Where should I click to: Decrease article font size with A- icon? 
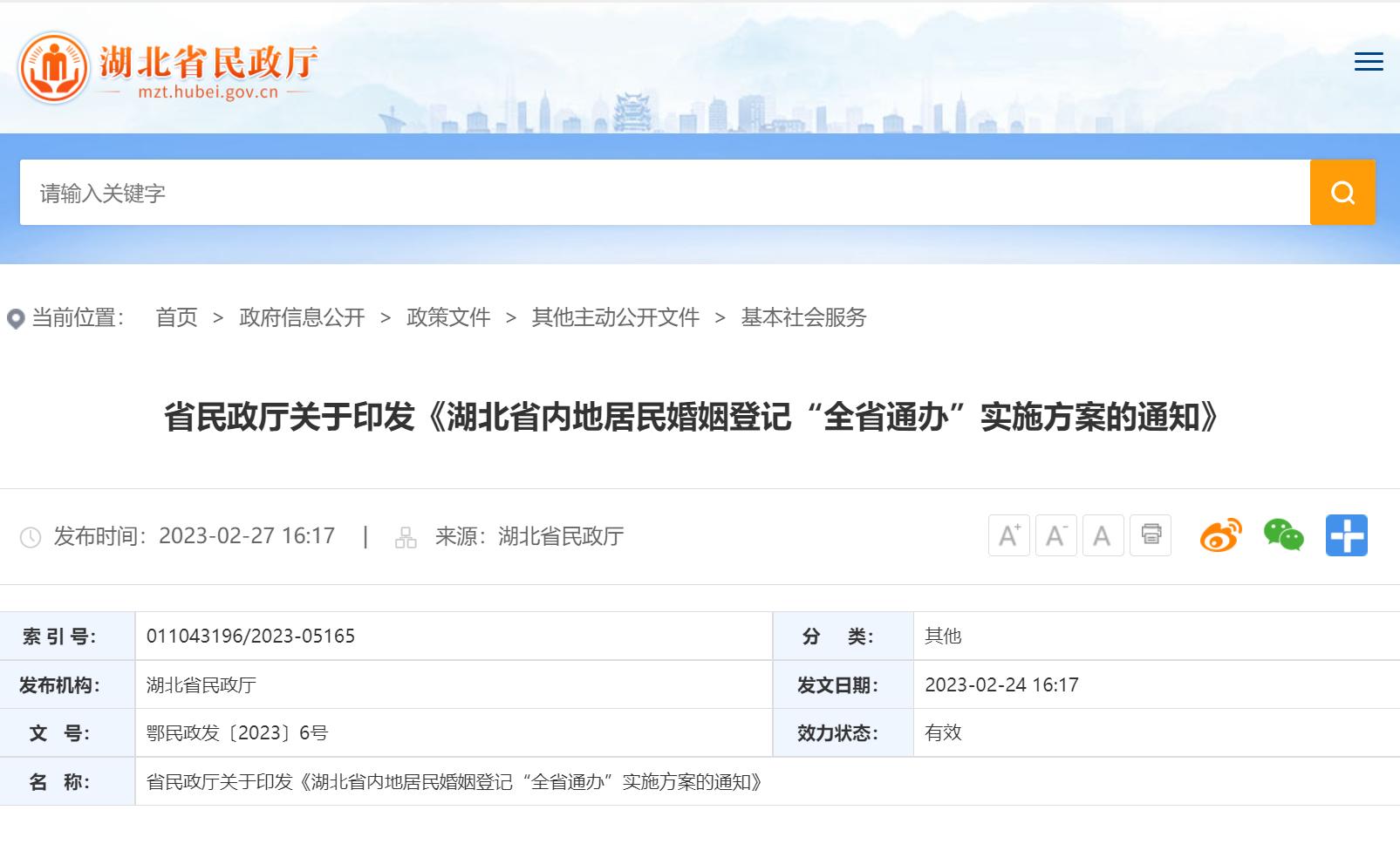coord(1055,535)
